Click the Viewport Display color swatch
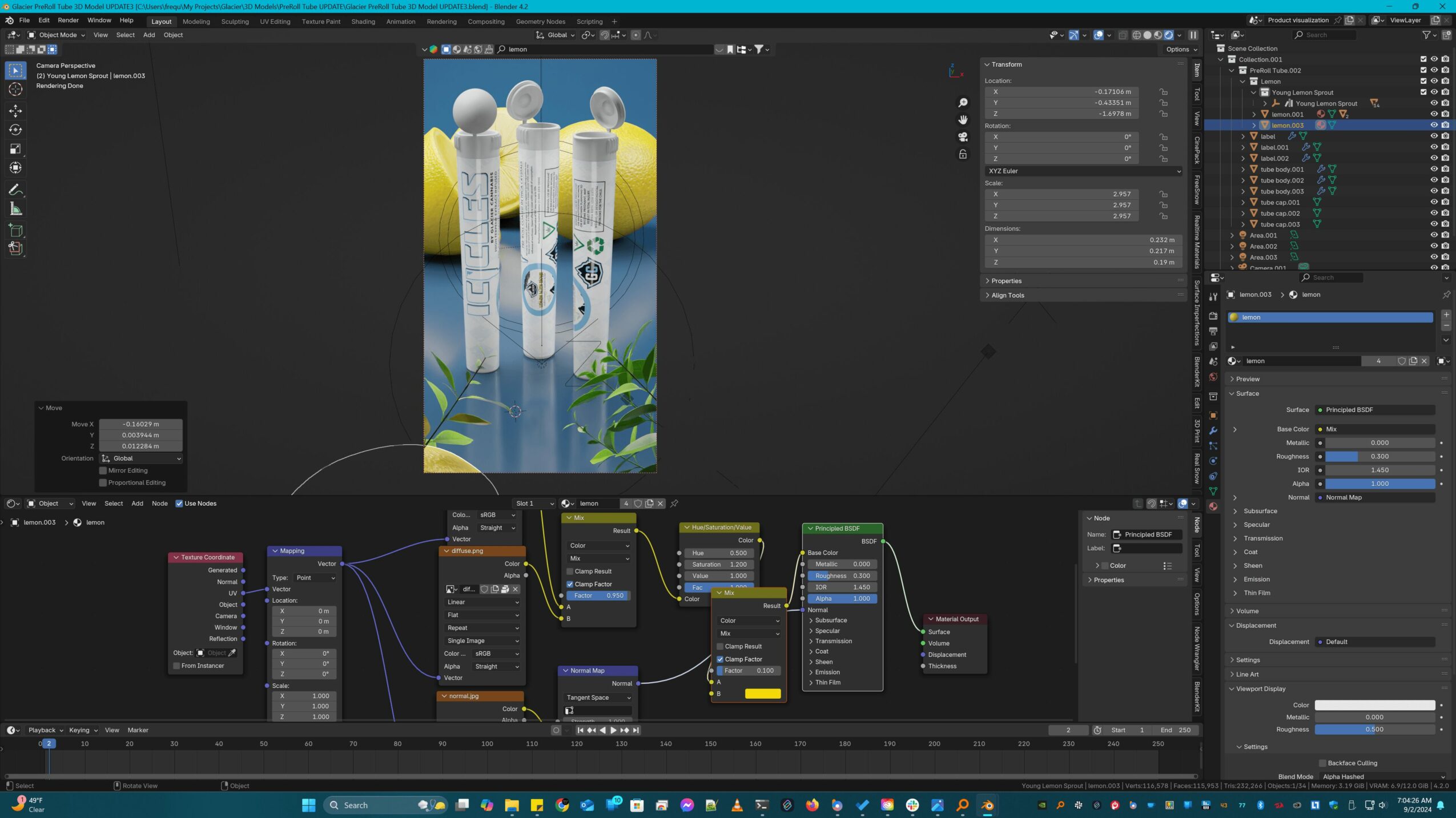1456x818 pixels. 1374,706
